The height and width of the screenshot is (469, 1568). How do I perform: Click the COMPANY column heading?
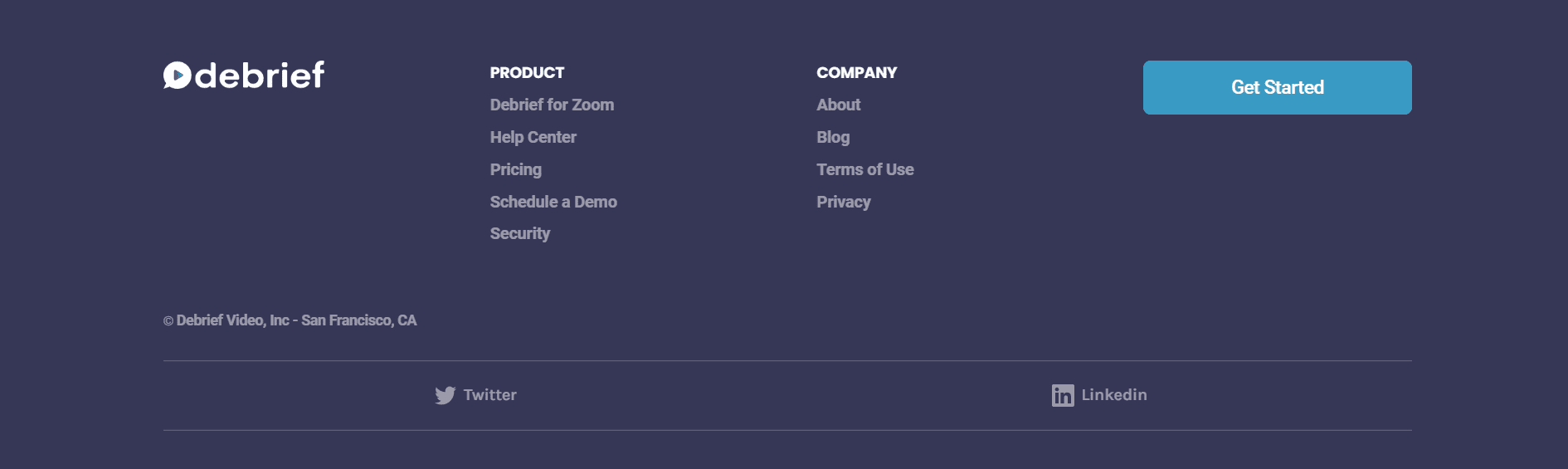[856, 73]
